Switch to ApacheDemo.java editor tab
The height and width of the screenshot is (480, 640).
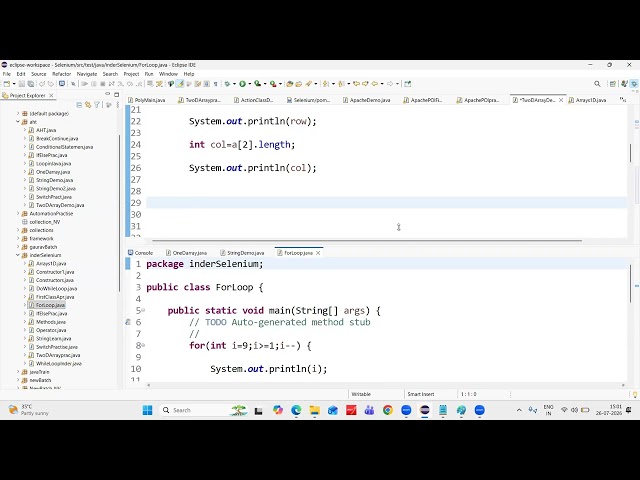367,100
